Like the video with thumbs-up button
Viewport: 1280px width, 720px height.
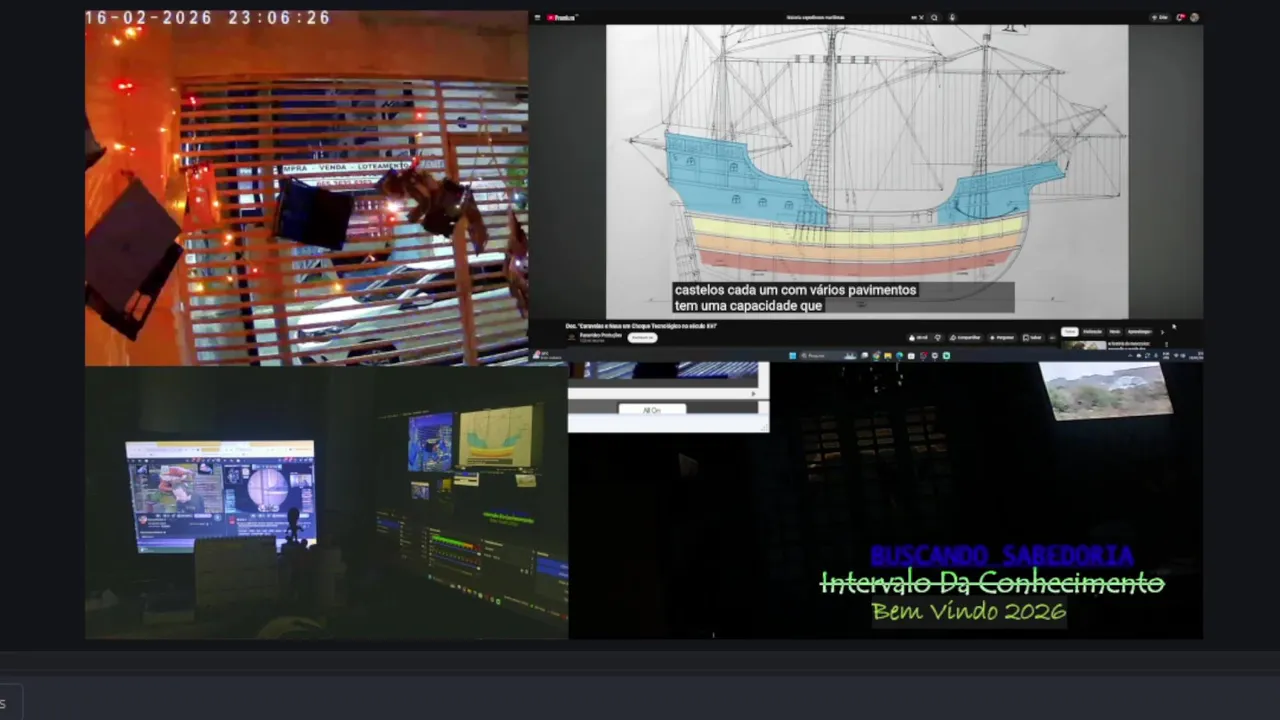pos(919,337)
